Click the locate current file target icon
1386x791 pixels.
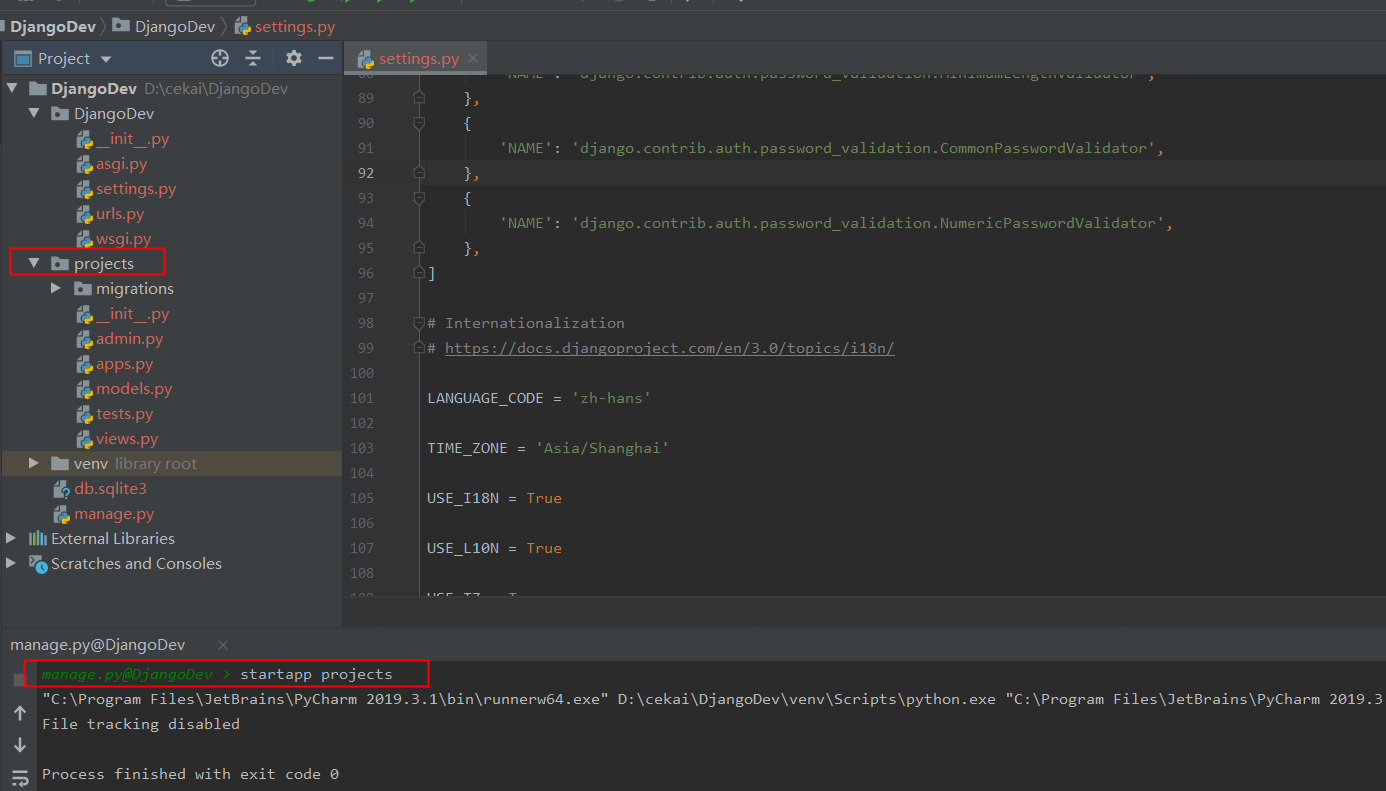[220, 58]
